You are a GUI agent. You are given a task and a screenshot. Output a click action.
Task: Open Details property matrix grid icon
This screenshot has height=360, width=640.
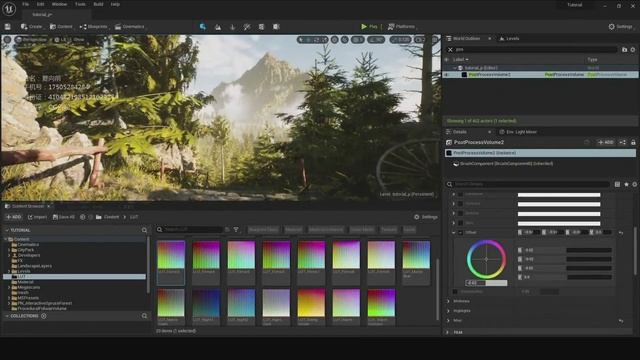click(617, 184)
